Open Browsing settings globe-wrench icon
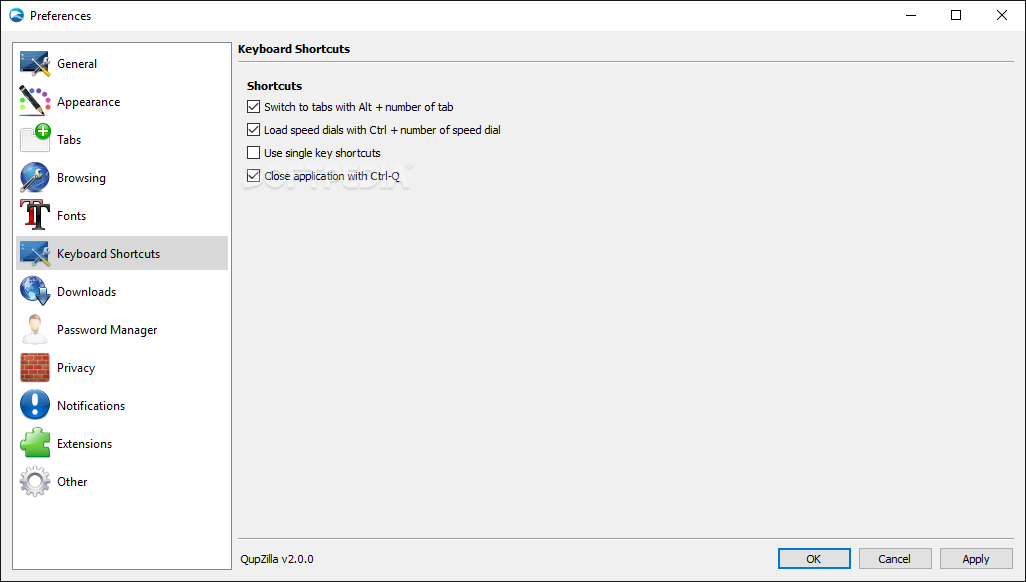Viewport: 1026px width, 582px height. click(35, 177)
